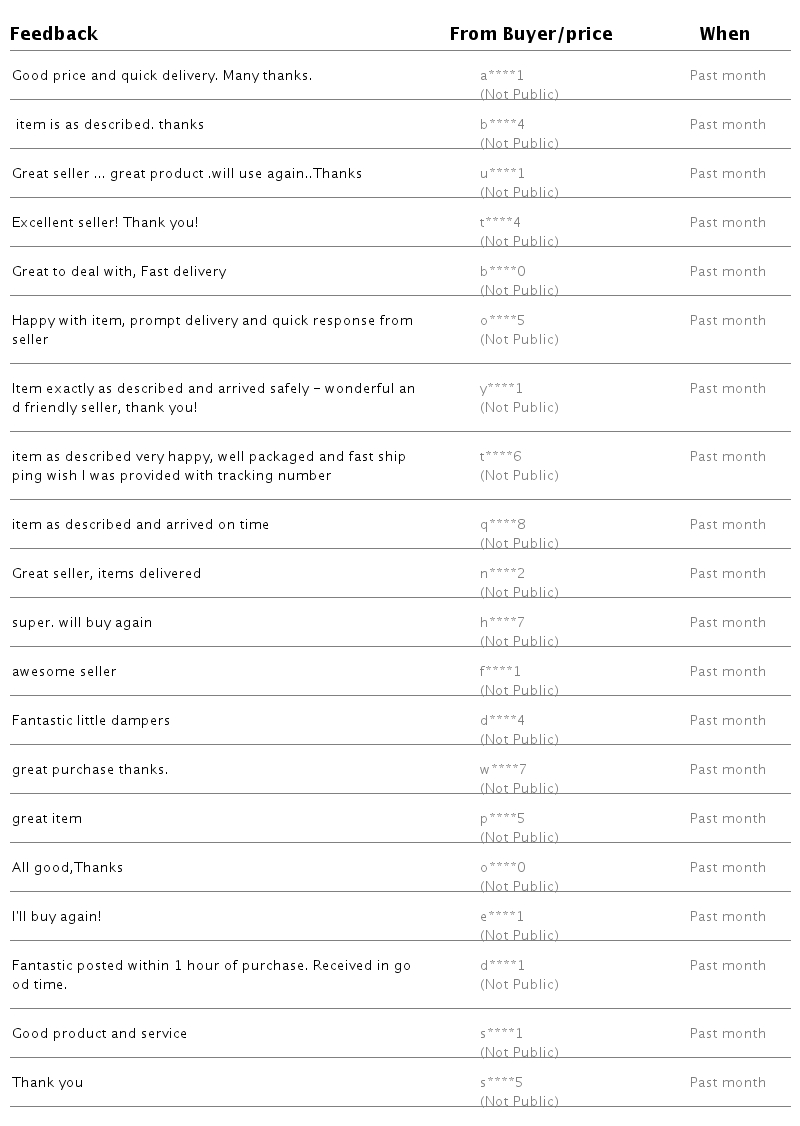Click the "All good,Thanks" feedback comment
This screenshot has width=800, height=1126.
[67, 868]
